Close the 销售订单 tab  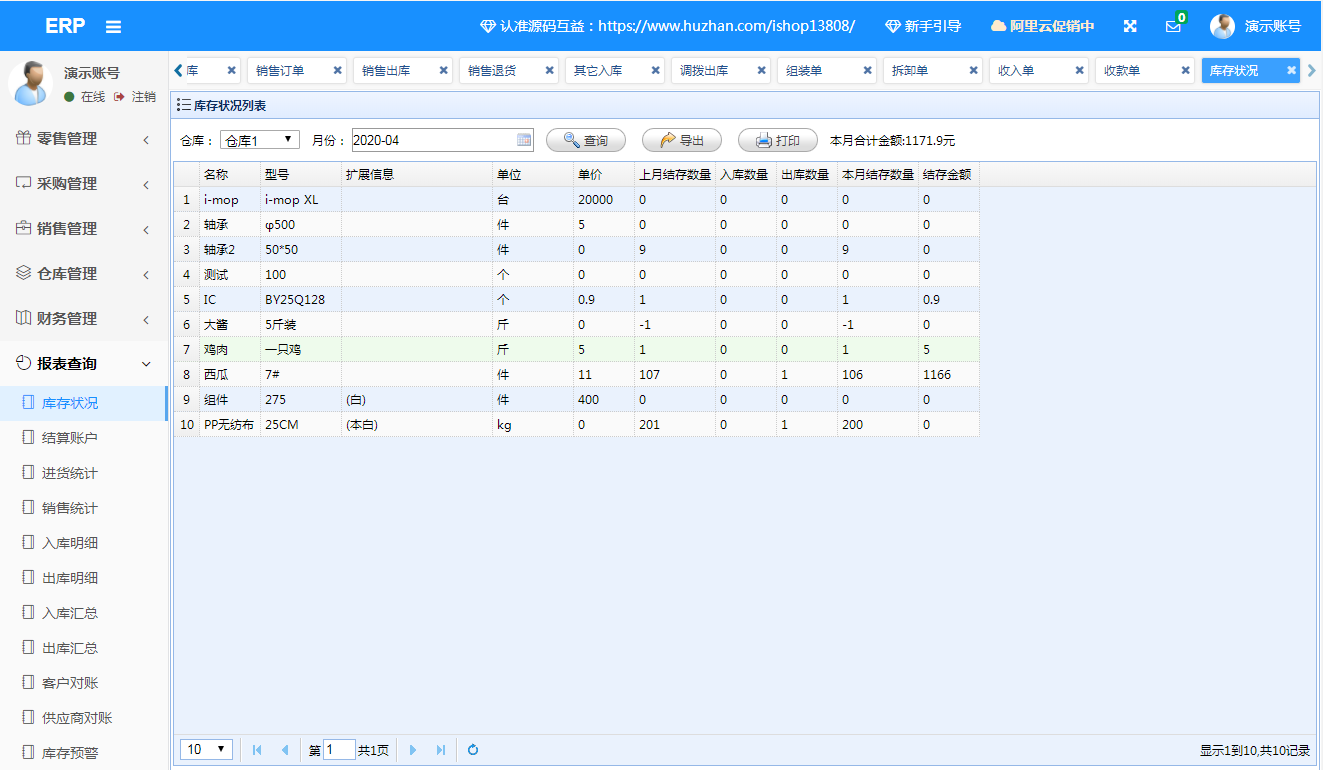337,71
